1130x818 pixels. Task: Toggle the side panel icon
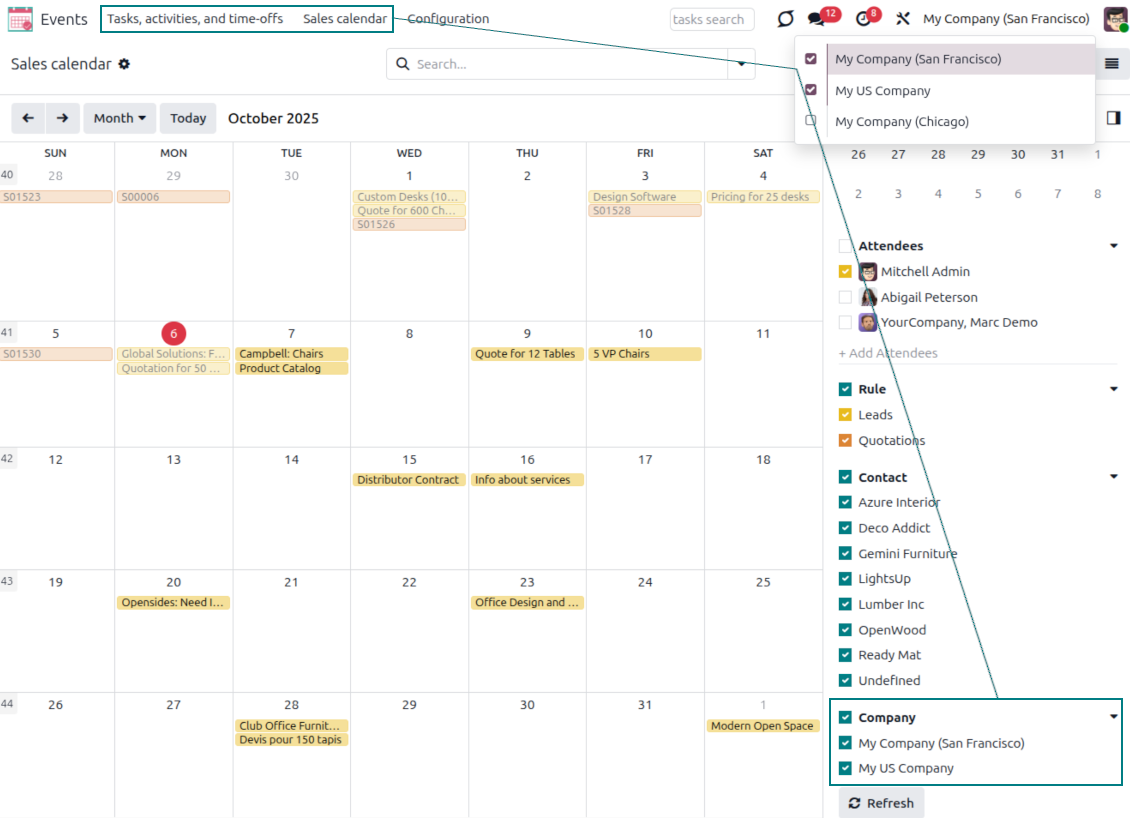point(1113,118)
